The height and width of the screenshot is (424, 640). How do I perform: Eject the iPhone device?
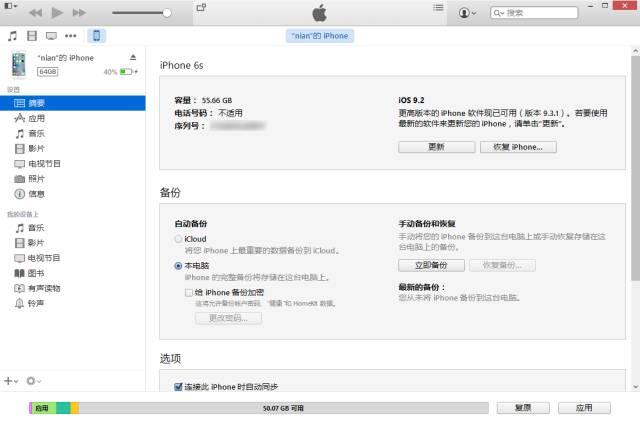[x=133, y=57]
